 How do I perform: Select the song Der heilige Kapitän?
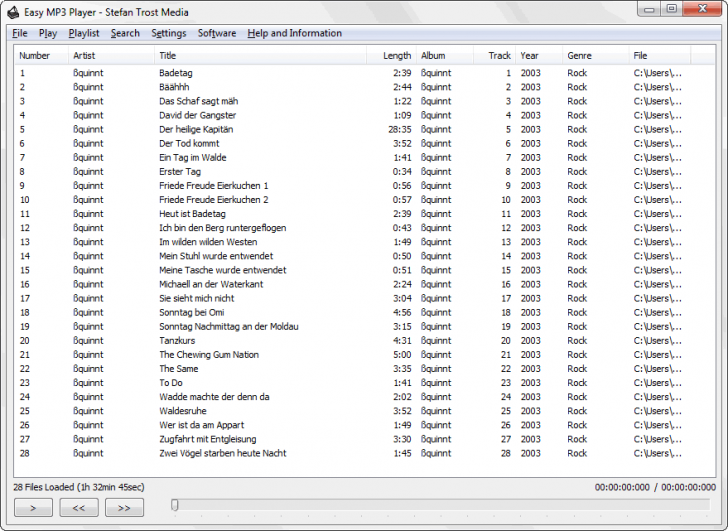(196, 129)
